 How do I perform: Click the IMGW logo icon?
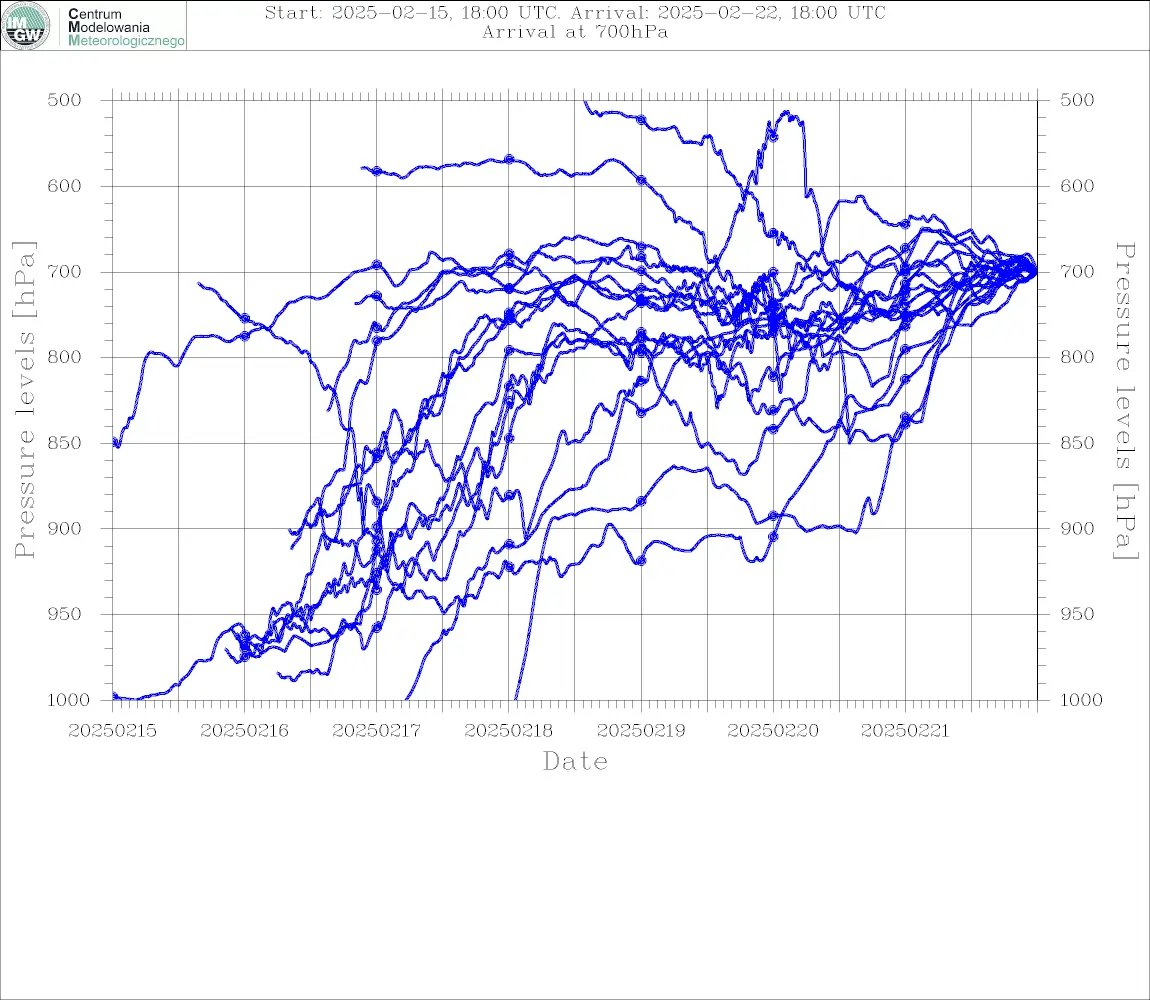point(26,26)
